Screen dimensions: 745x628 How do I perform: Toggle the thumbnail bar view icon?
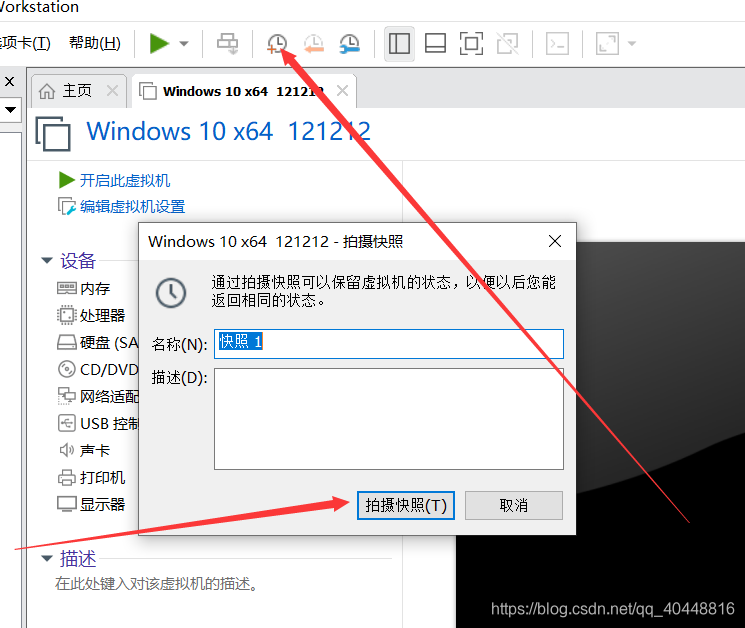click(435, 44)
